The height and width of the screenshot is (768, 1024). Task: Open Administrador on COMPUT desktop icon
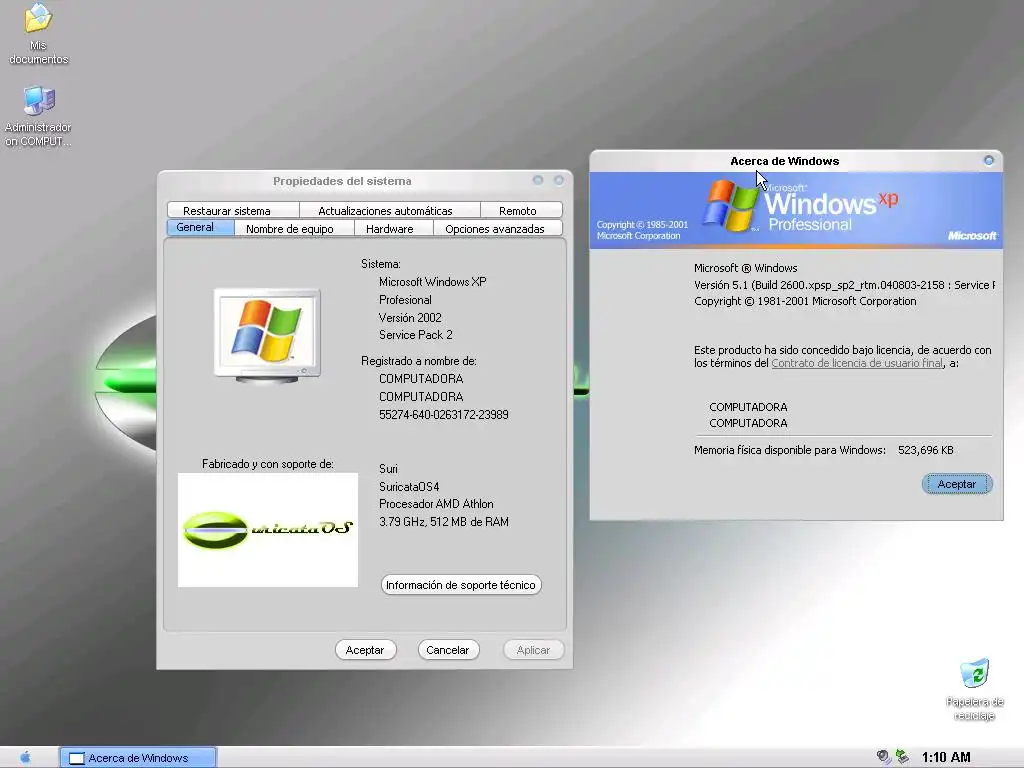pyautogui.click(x=38, y=116)
